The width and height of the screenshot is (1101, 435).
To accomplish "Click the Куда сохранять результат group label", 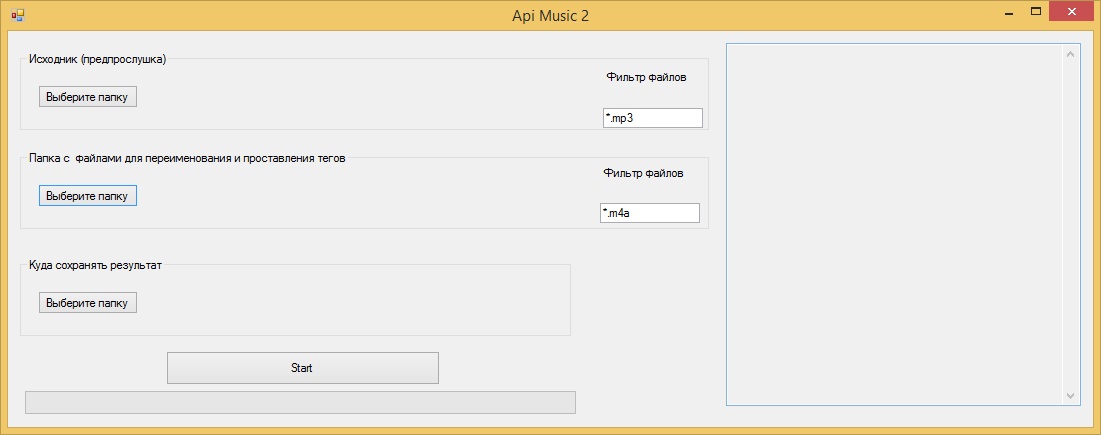I will 95,266.
